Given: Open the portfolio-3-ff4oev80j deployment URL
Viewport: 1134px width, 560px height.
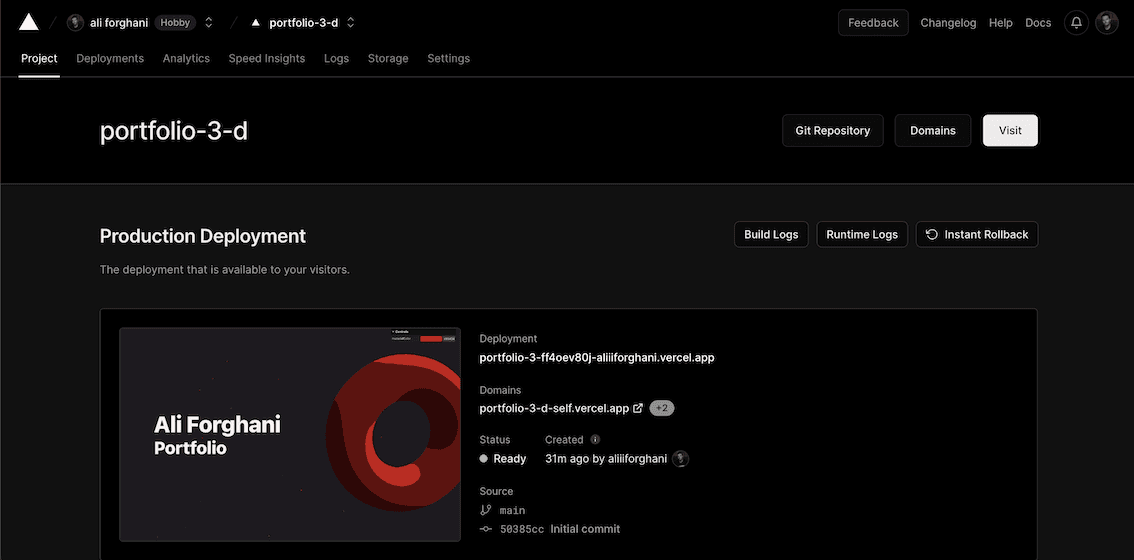Looking at the screenshot, I should tap(597, 357).
